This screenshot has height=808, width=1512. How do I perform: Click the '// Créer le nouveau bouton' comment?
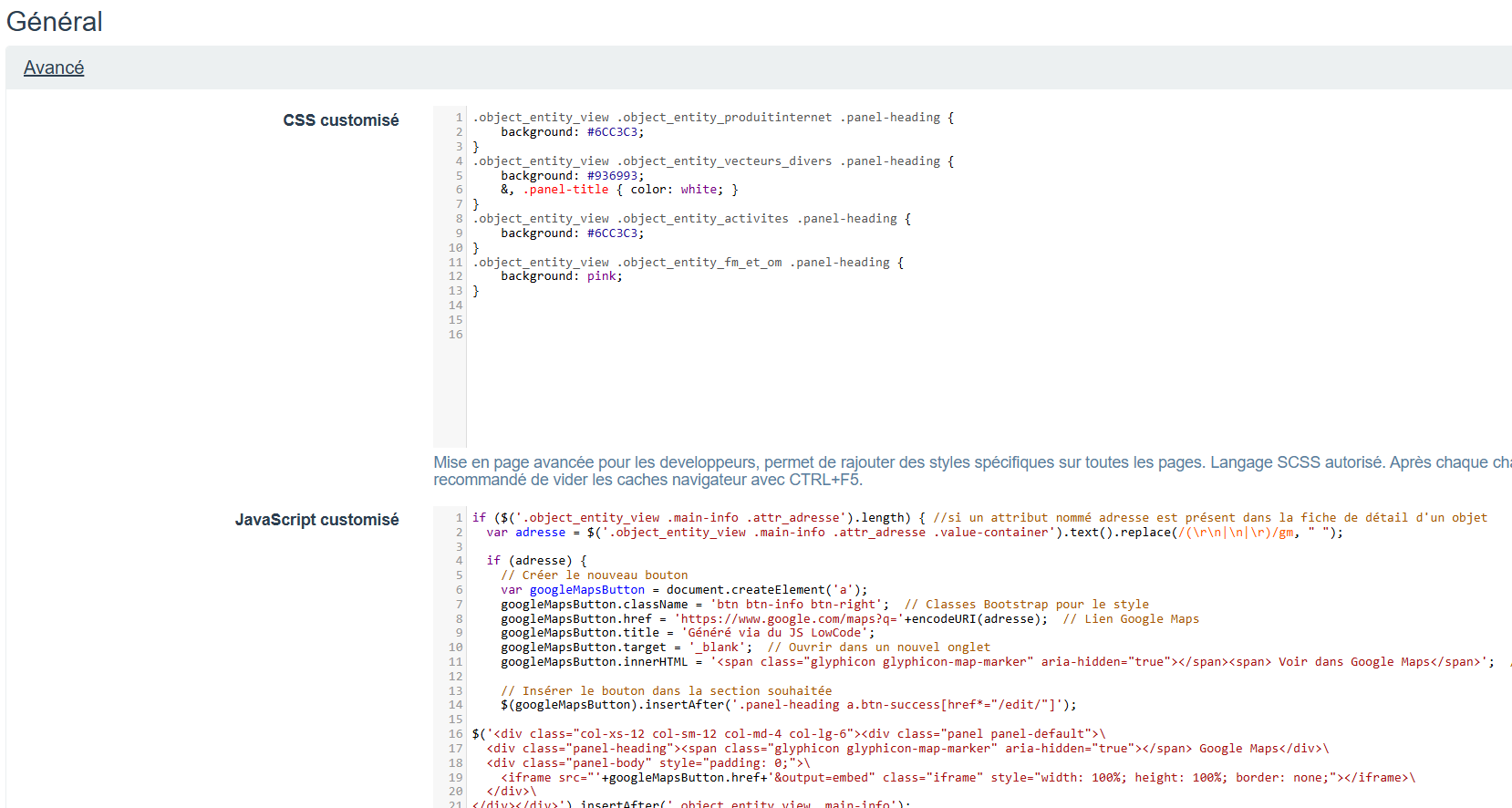click(594, 575)
